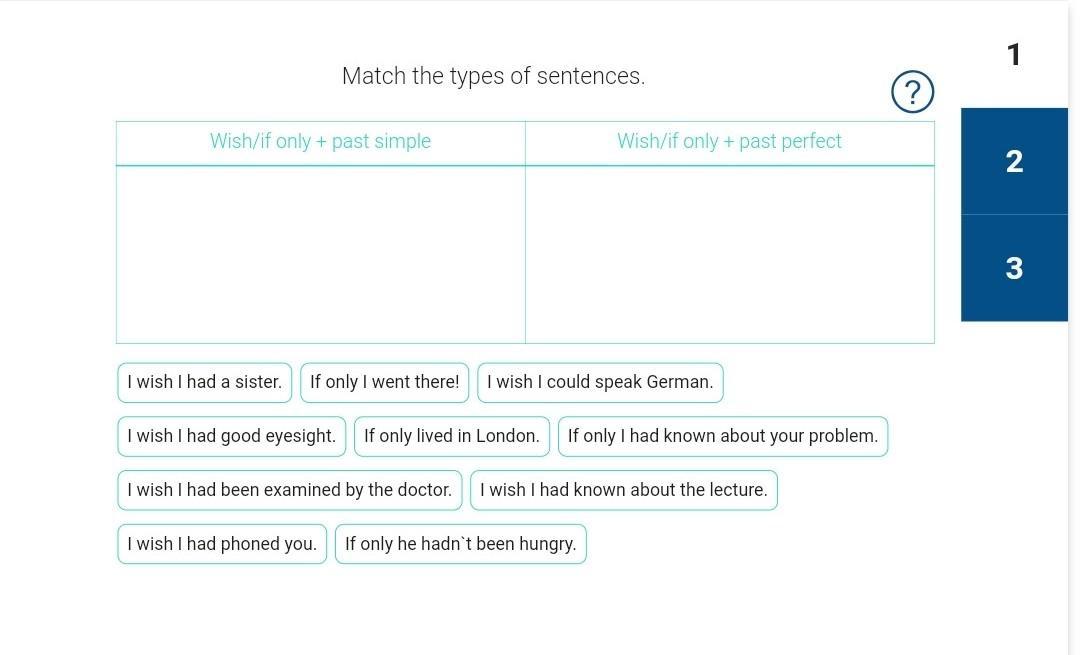The width and height of the screenshot is (1080, 655).
Task: Choose 'I wish I had good eyesight.' card
Action: (231, 436)
